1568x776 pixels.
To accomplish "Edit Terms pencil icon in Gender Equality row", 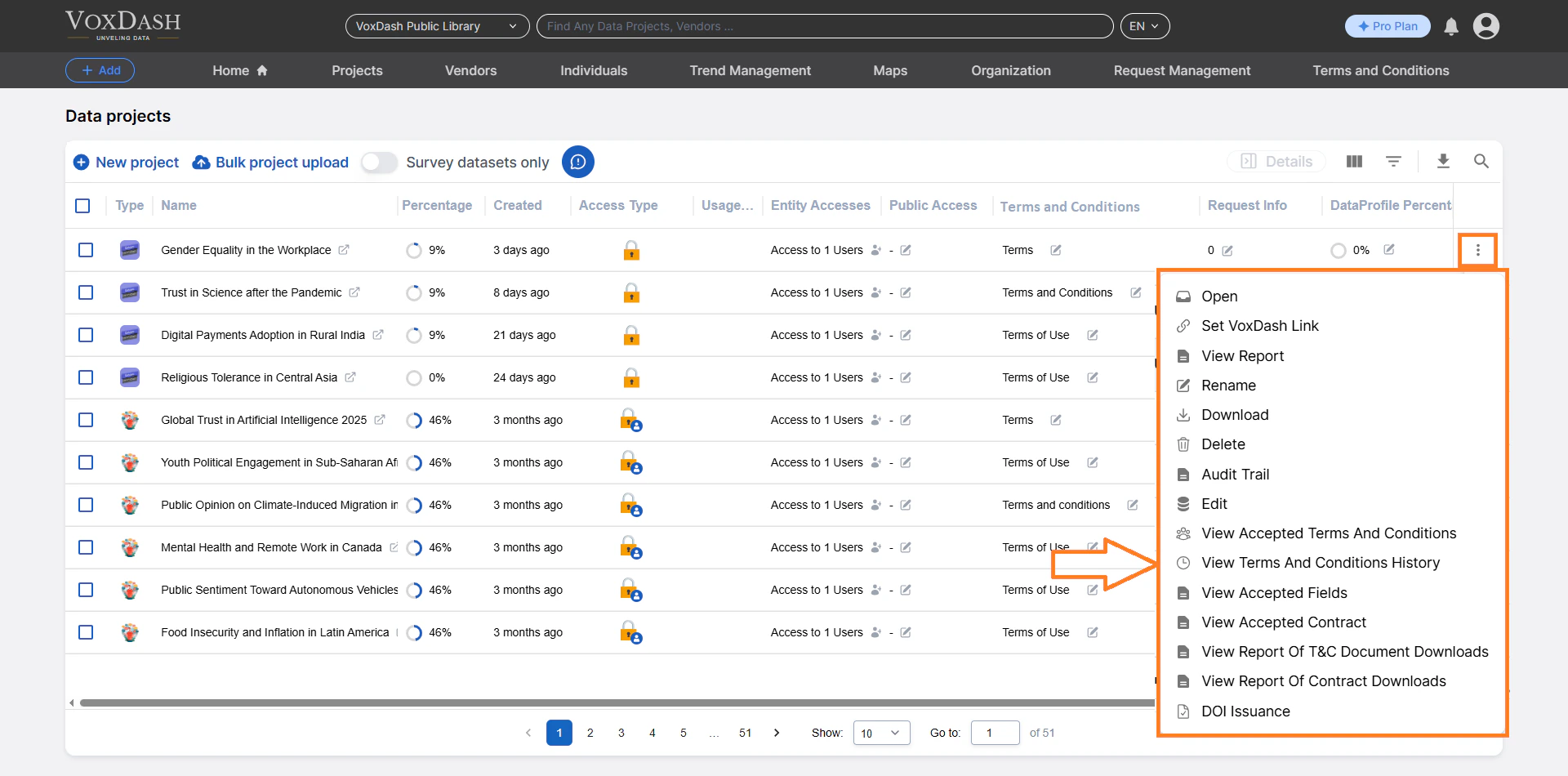I will click(x=1056, y=250).
